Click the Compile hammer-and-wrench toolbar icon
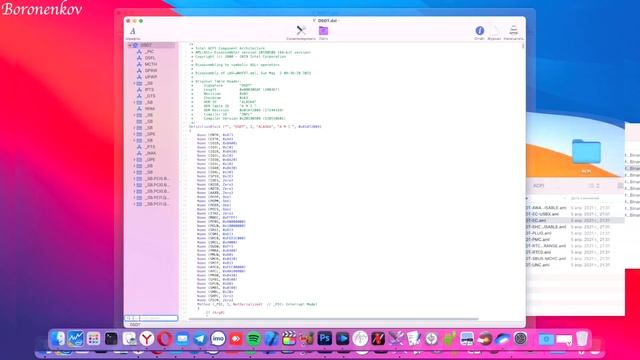Image resolution: width=640 pixels, height=360 pixels. 301,31
